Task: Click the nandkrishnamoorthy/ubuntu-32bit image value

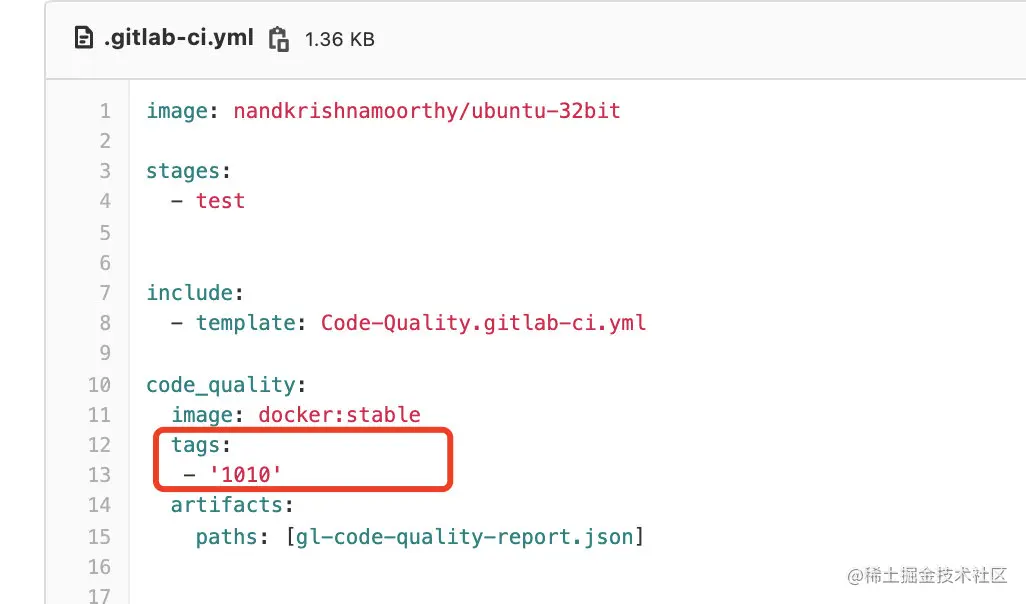Action: [427, 111]
